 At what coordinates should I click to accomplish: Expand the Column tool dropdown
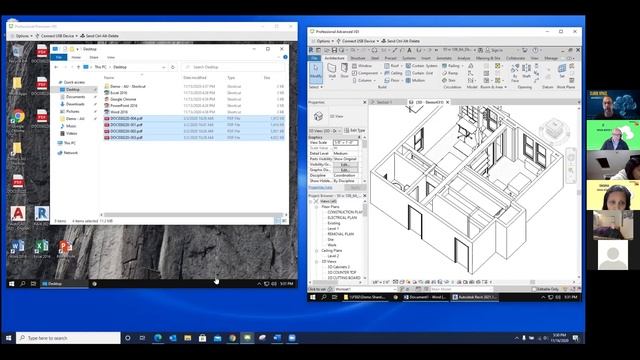[374, 80]
